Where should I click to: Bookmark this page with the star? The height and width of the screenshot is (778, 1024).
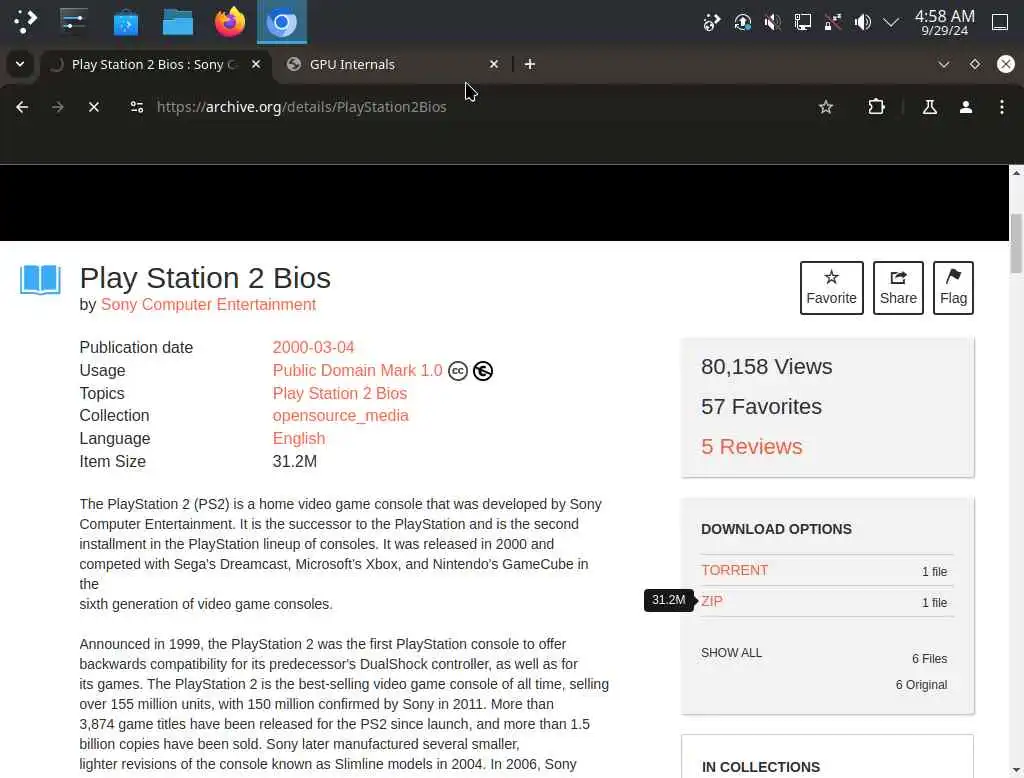pos(826,107)
